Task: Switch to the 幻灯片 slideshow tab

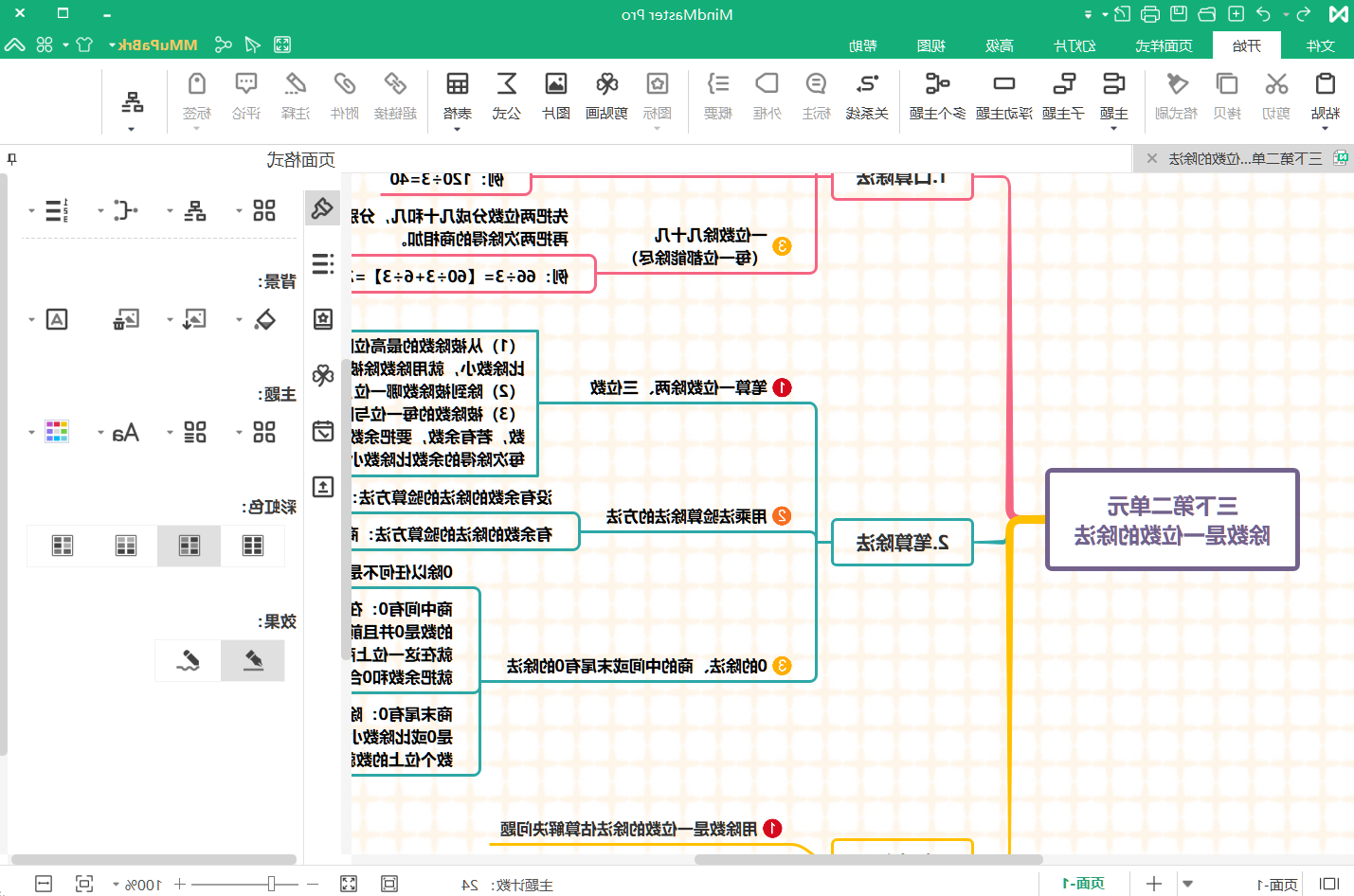Action: (x=1074, y=45)
